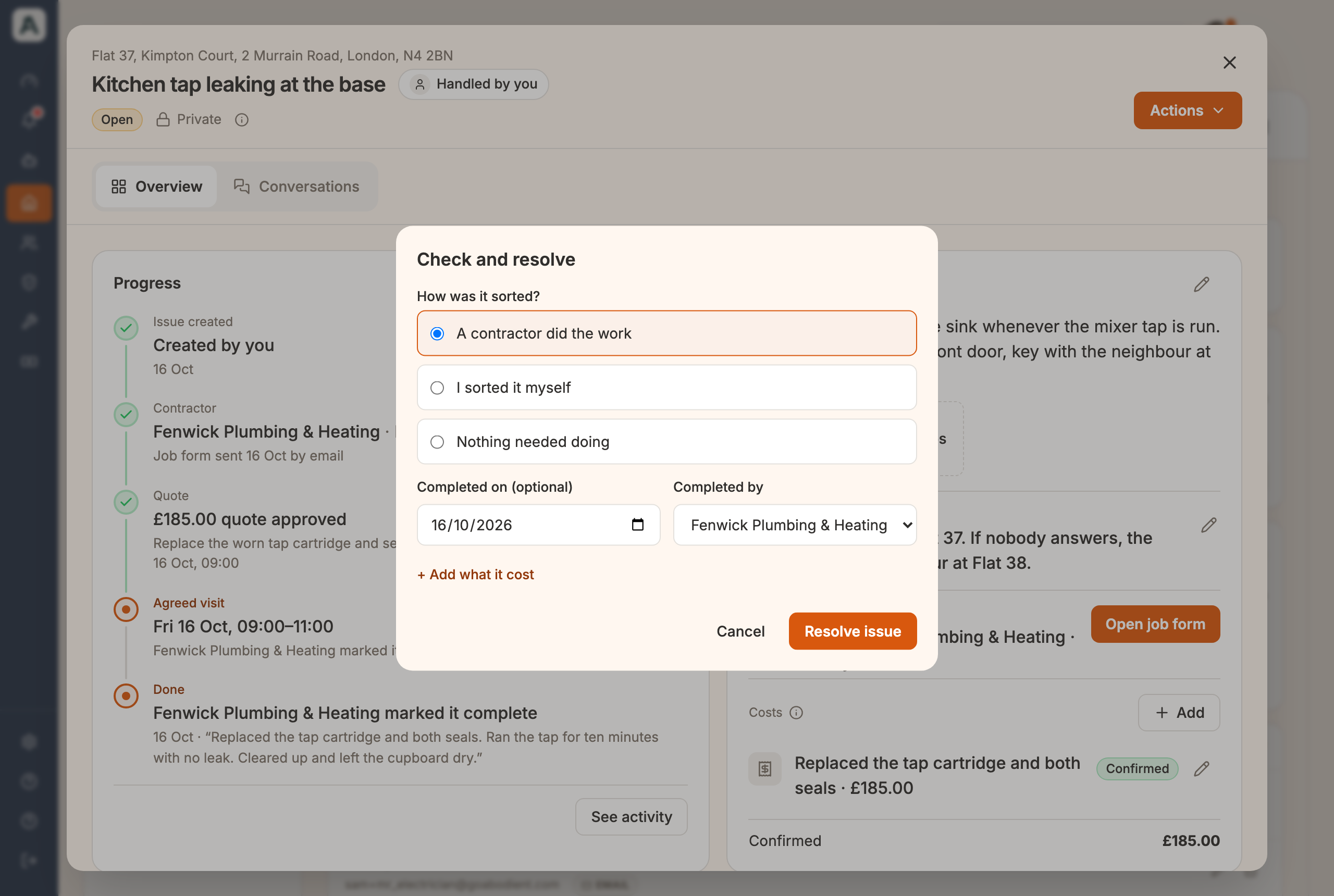Click the 'Handled by you' badge

(473, 84)
